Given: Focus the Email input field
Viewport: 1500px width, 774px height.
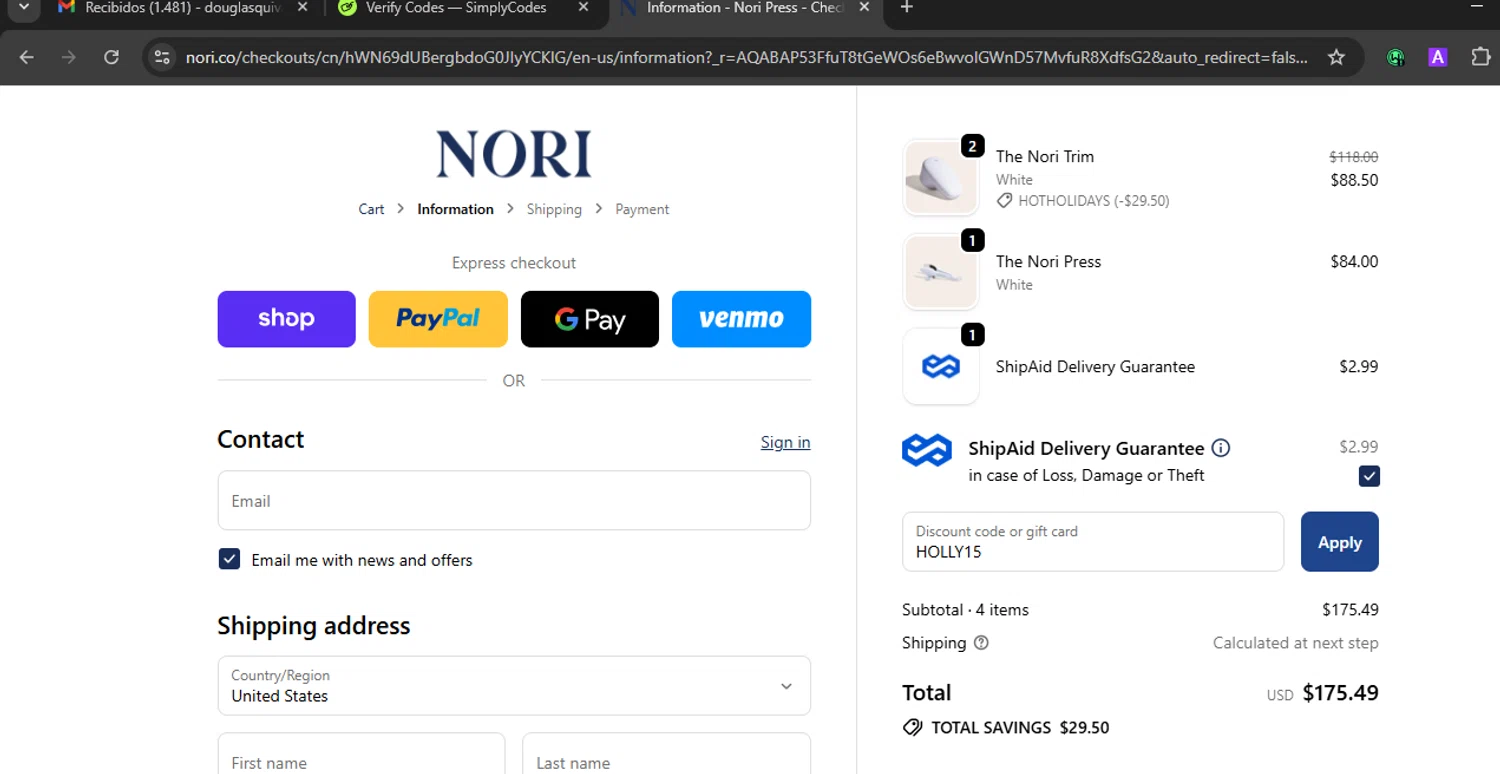Looking at the screenshot, I should [x=514, y=500].
